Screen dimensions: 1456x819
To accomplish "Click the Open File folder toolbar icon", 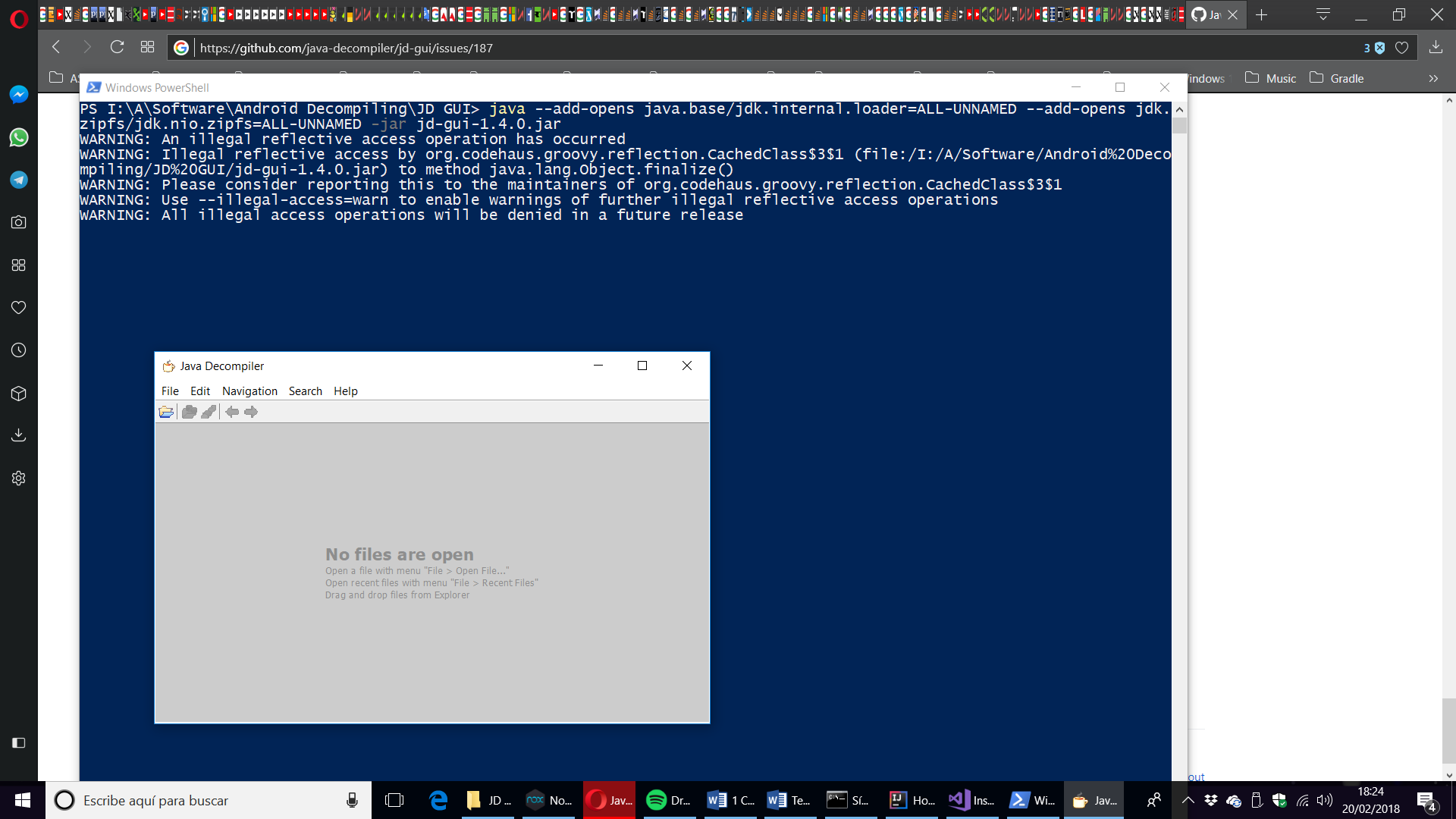I will (x=166, y=412).
